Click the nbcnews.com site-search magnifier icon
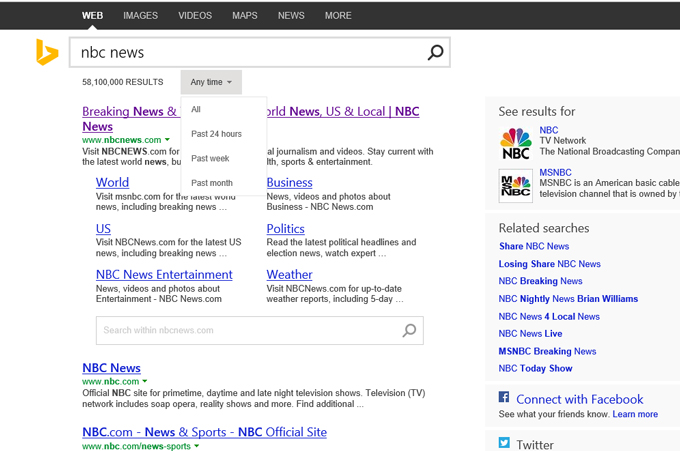 point(409,330)
